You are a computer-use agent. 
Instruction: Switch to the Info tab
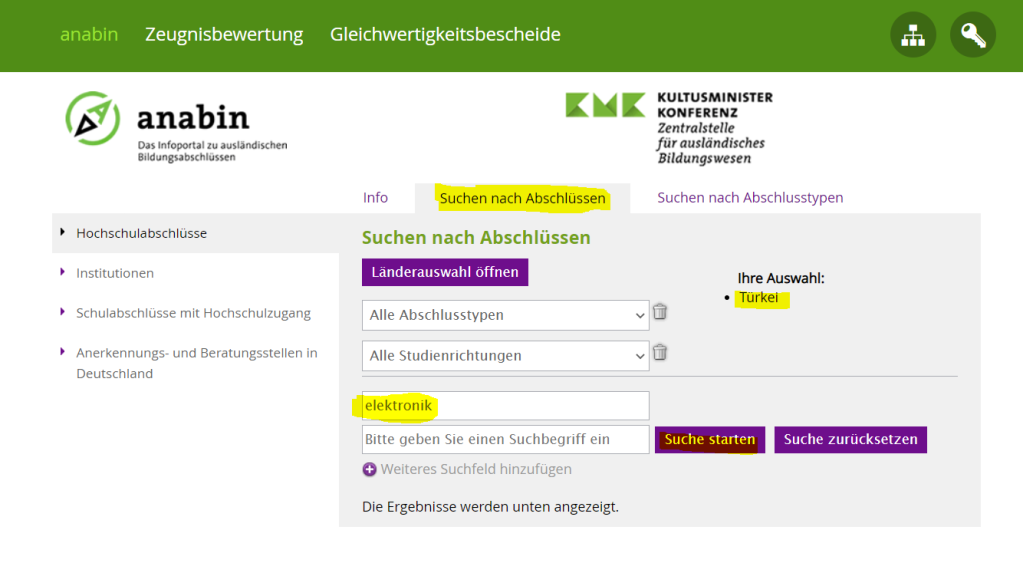(x=376, y=198)
